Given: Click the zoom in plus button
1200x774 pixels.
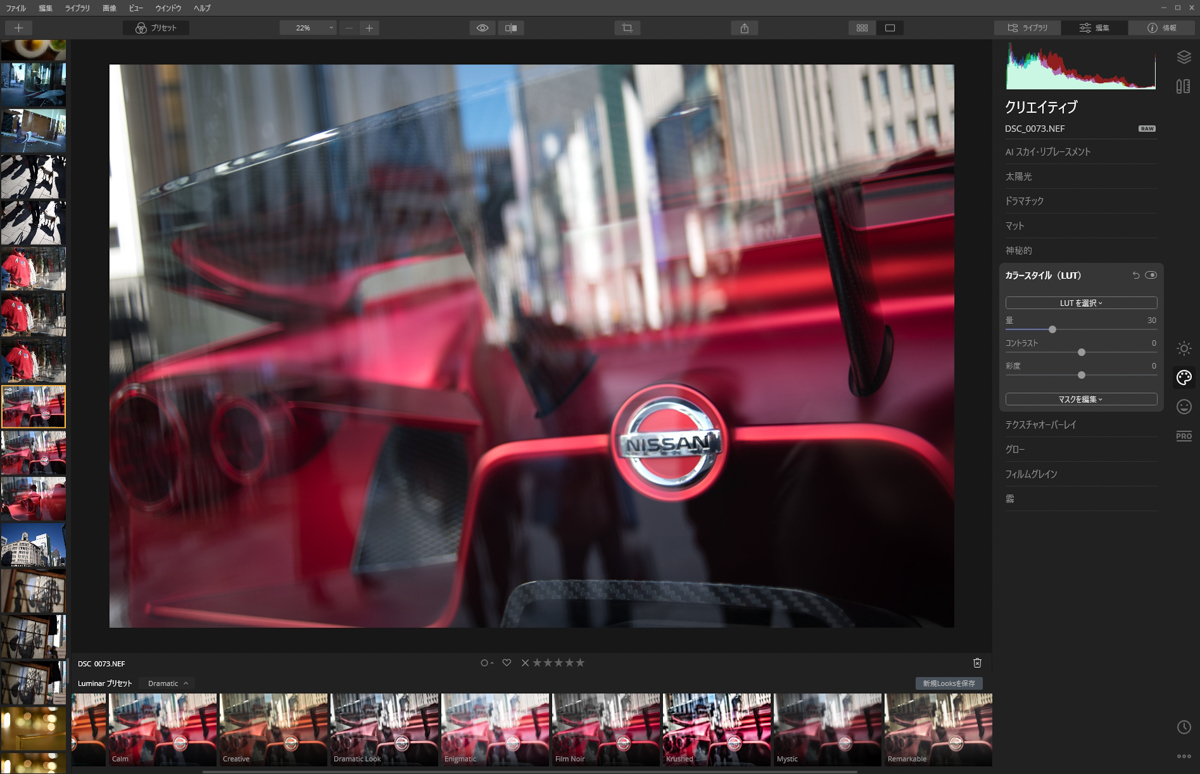Looking at the screenshot, I should pyautogui.click(x=369, y=28).
